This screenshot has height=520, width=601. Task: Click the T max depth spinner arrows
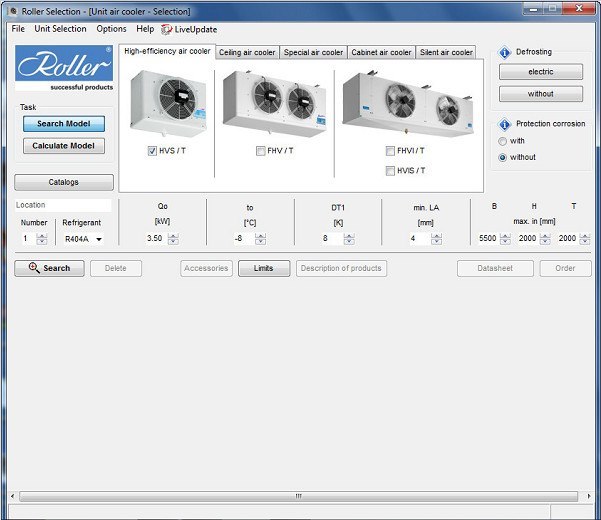(585, 239)
